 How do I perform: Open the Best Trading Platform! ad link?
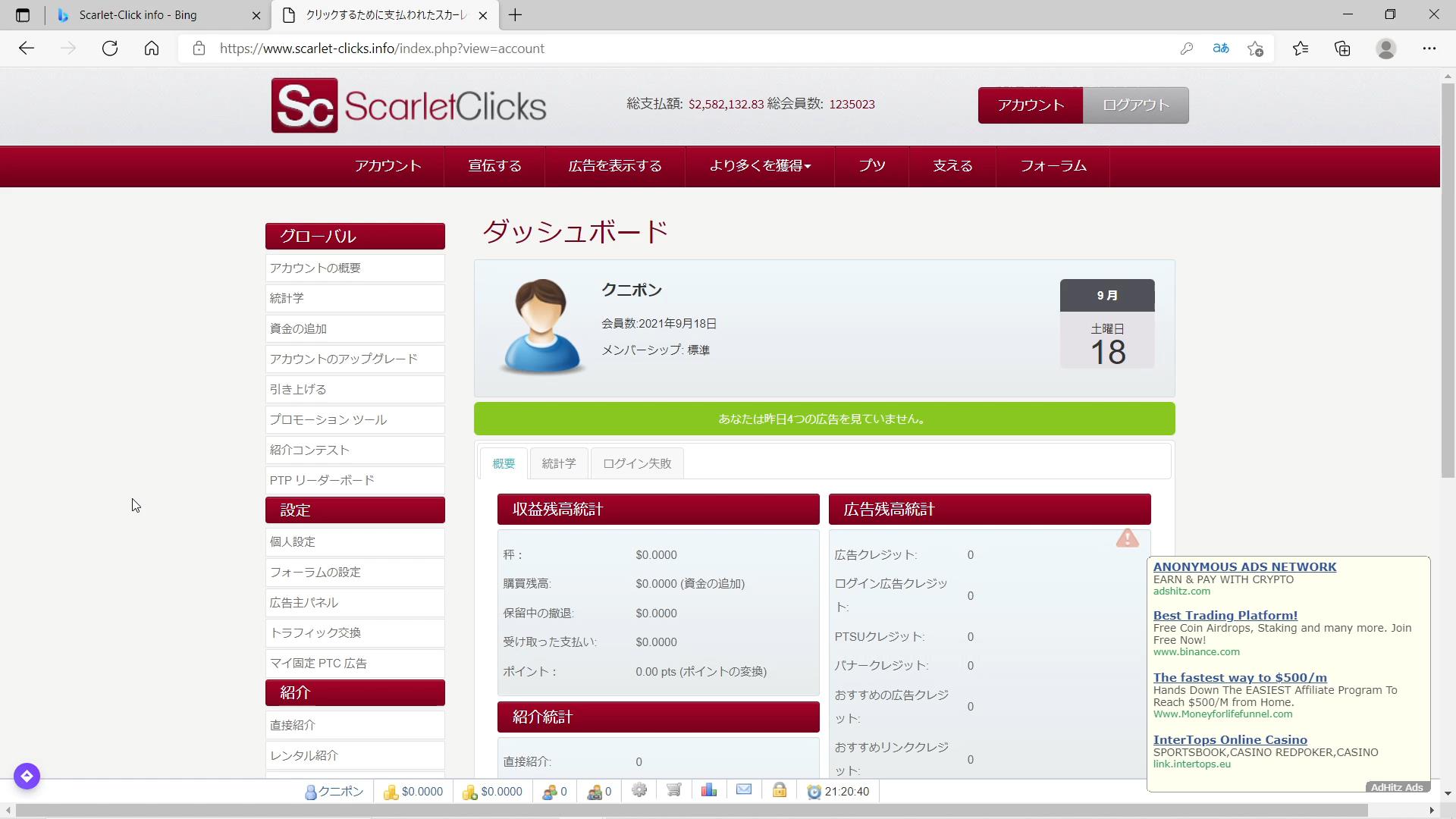coord(1225,616)
